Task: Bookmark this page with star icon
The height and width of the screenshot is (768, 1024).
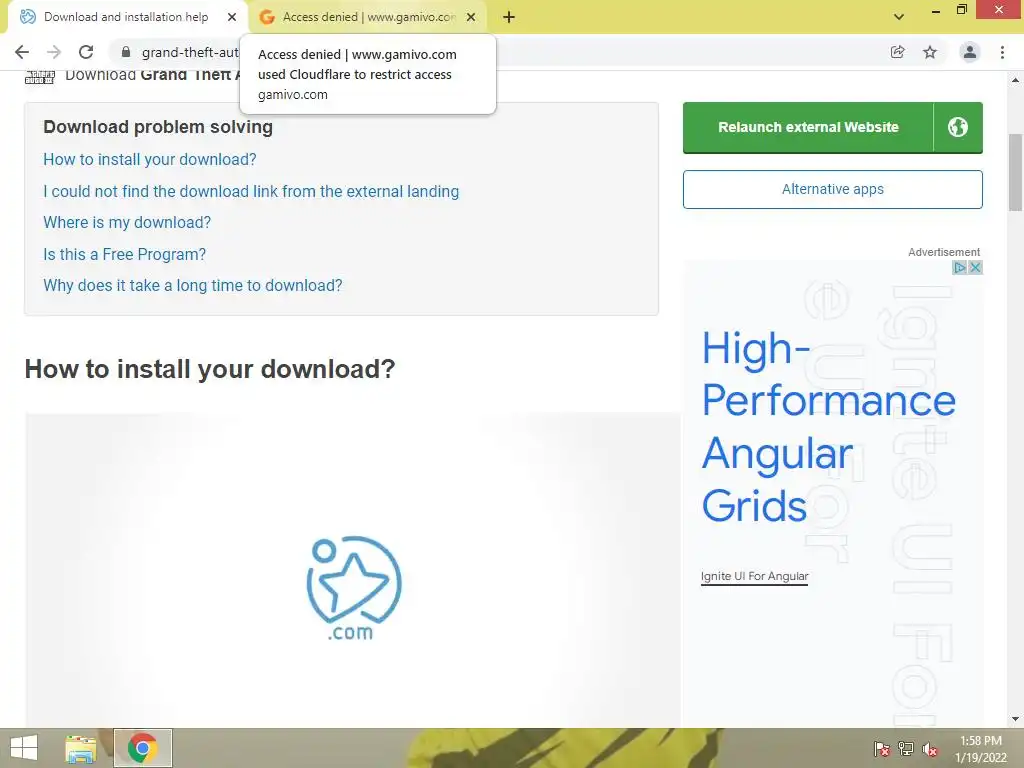Action: pos(930,52)
